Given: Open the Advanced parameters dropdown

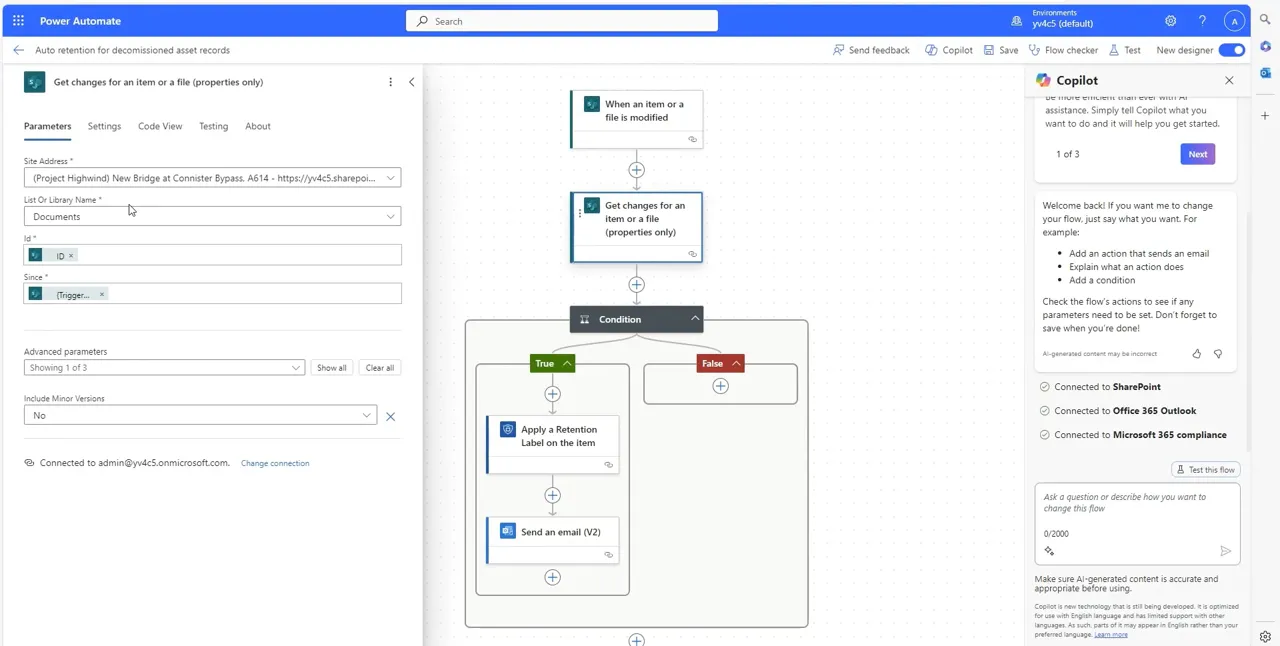Looking at the screenshot, I should 164,368.
